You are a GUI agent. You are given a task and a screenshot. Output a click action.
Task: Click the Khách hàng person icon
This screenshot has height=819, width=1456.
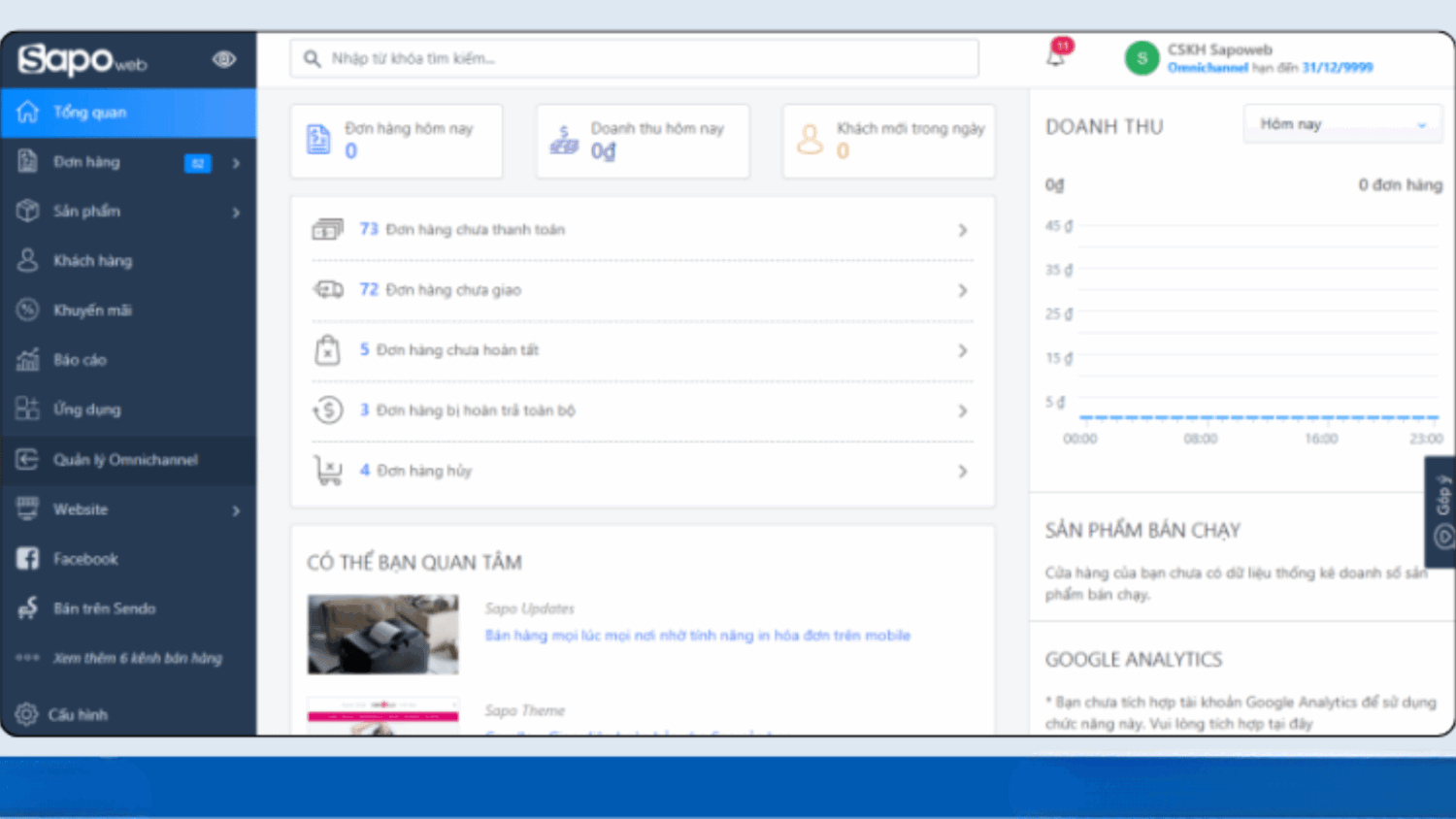coord(27,260)
